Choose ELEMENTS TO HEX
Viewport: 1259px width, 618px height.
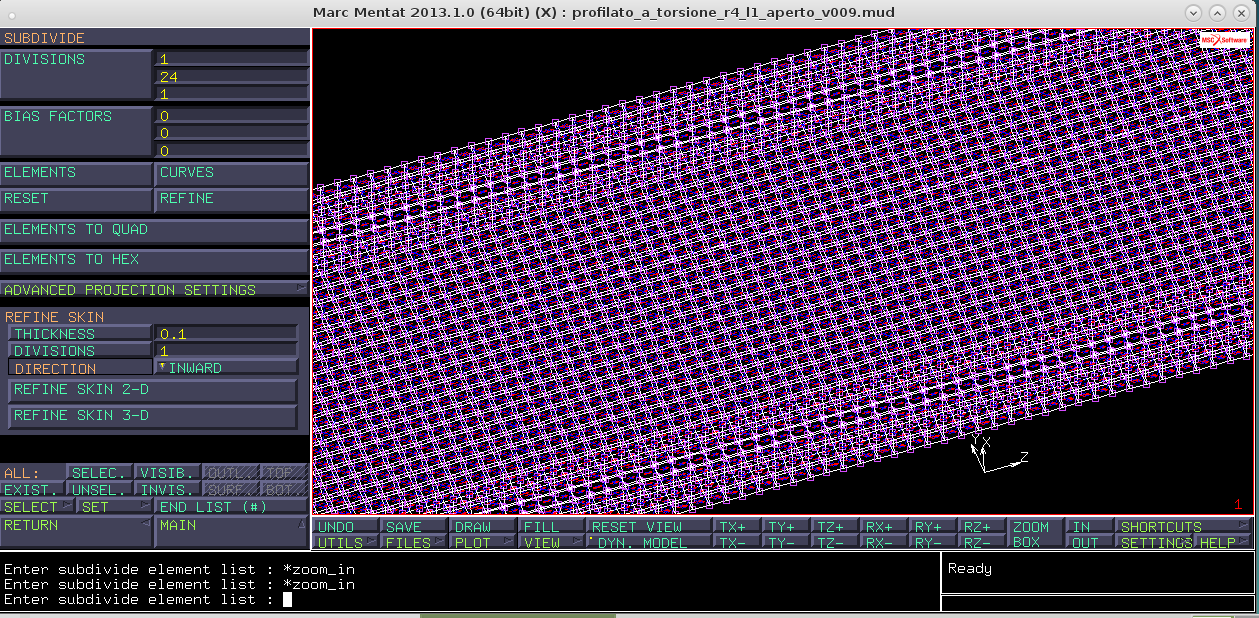[154, 260]
